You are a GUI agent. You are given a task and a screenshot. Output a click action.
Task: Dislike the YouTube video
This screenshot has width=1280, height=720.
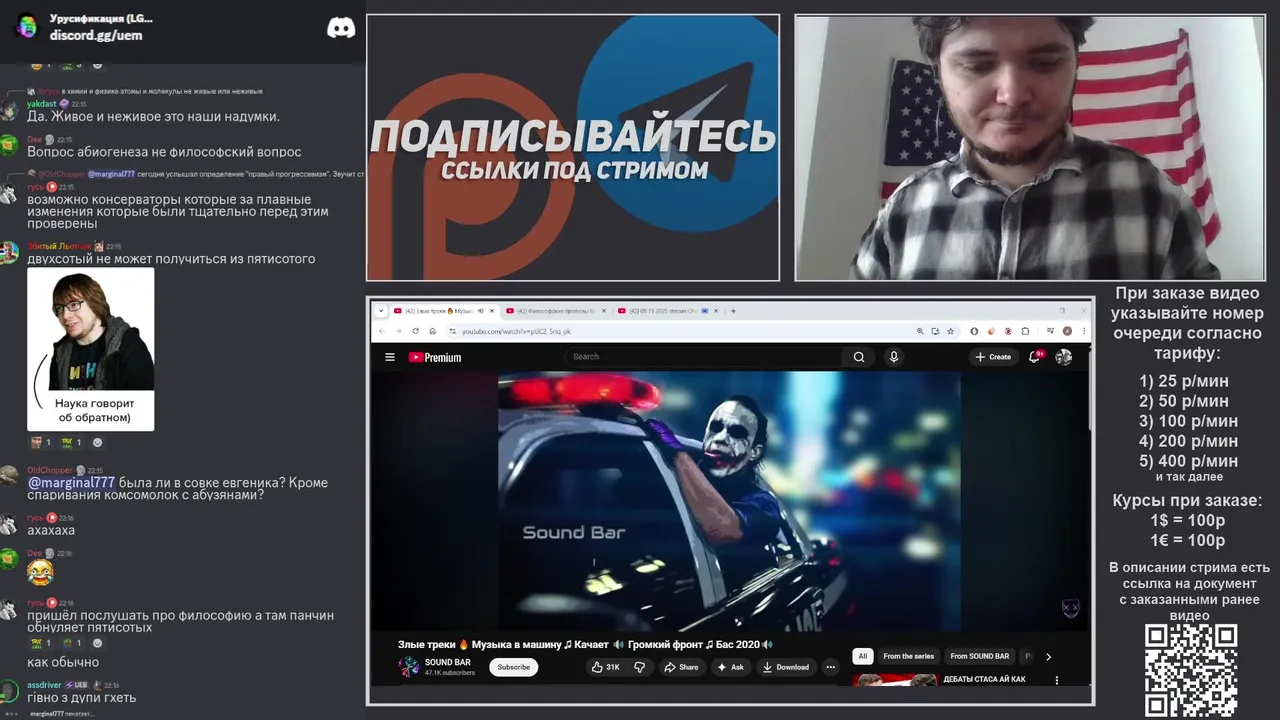pos(640,667)
